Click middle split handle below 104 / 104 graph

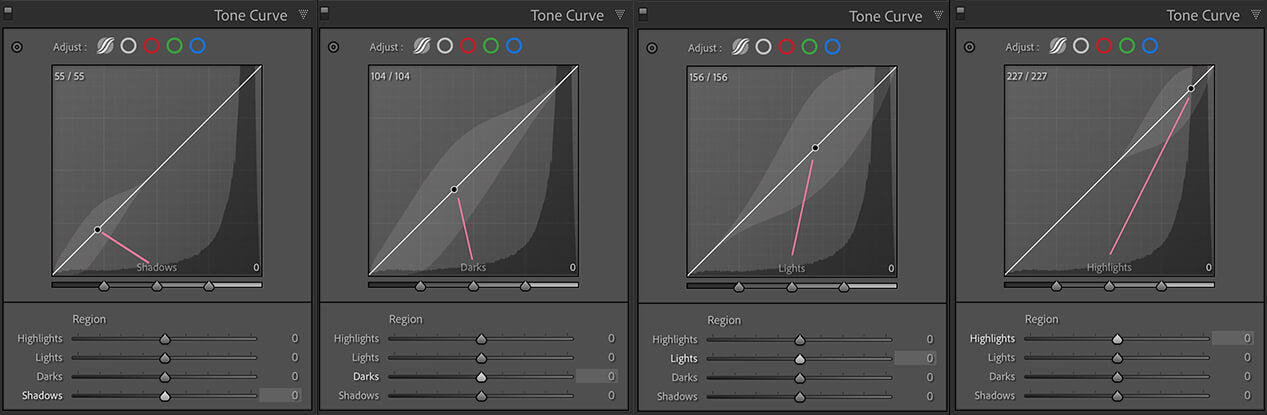pos(473,286)
